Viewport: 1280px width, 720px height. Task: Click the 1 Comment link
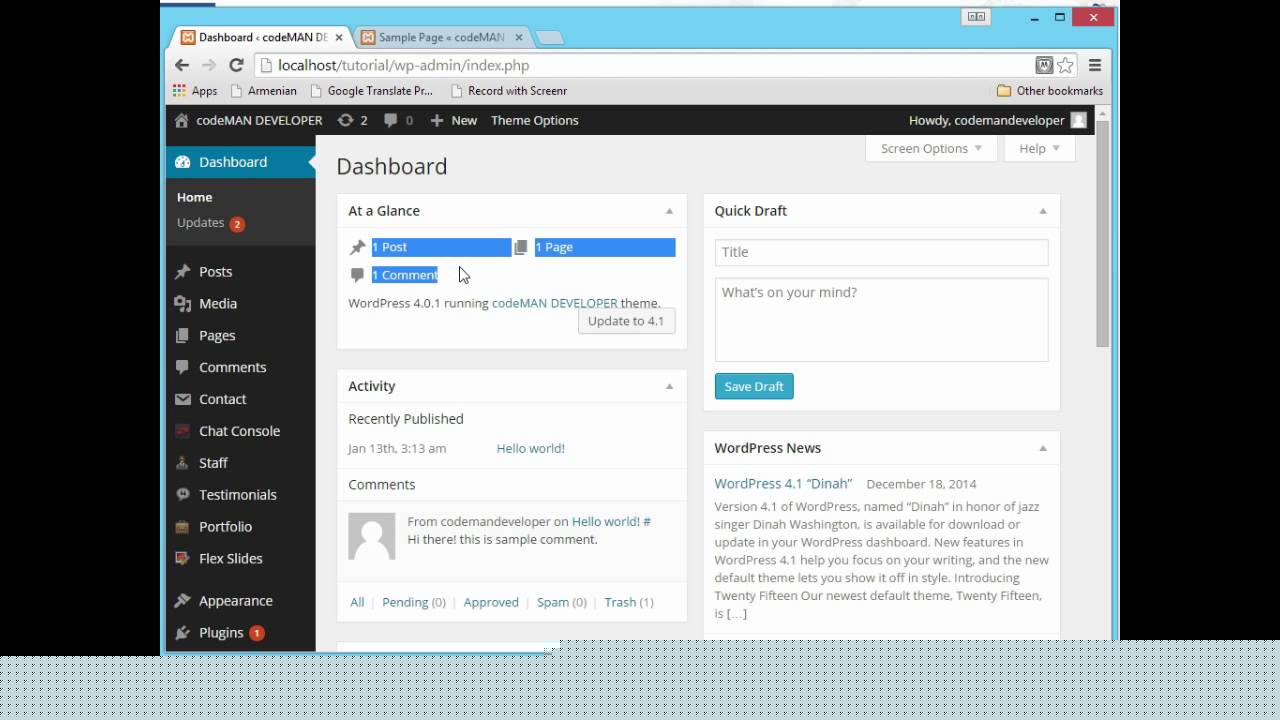(x=405, y=275)
